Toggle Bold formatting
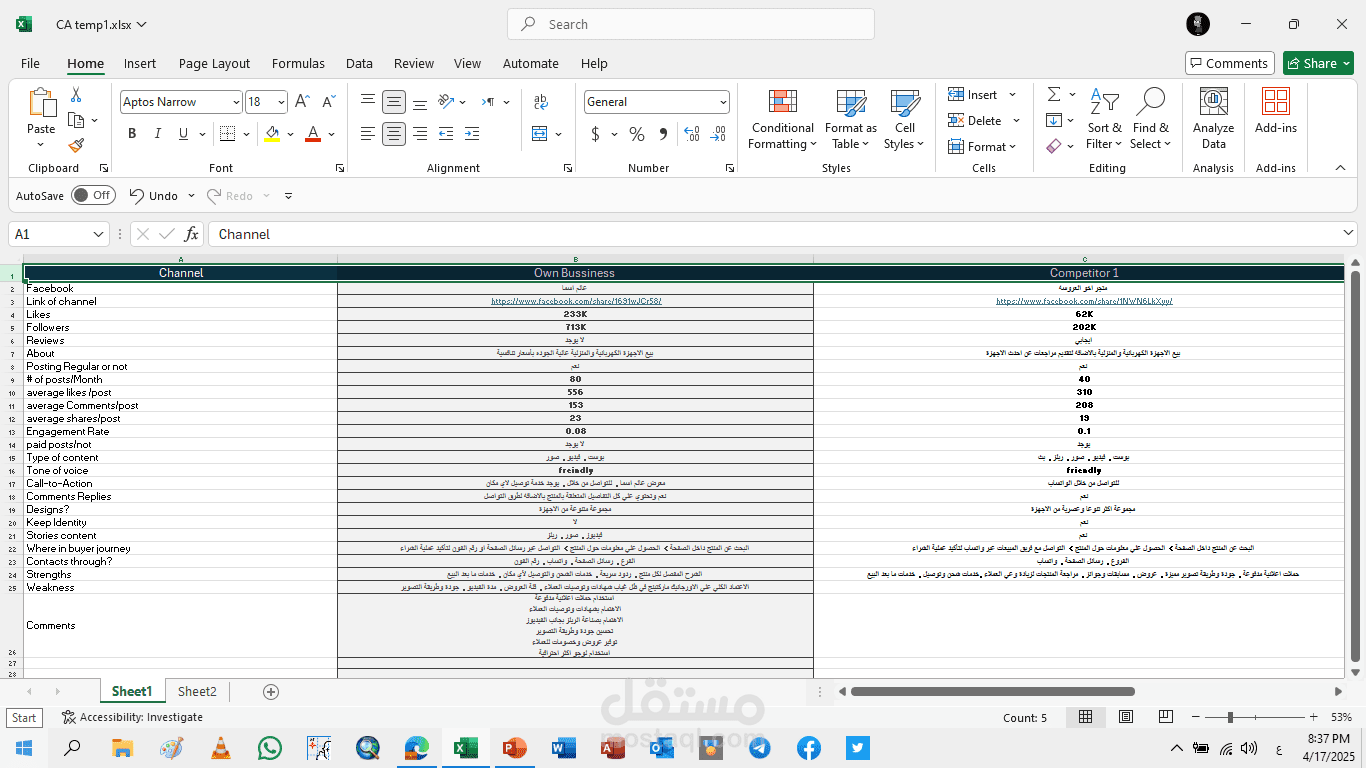1366x768 pixels. point(132,134)
